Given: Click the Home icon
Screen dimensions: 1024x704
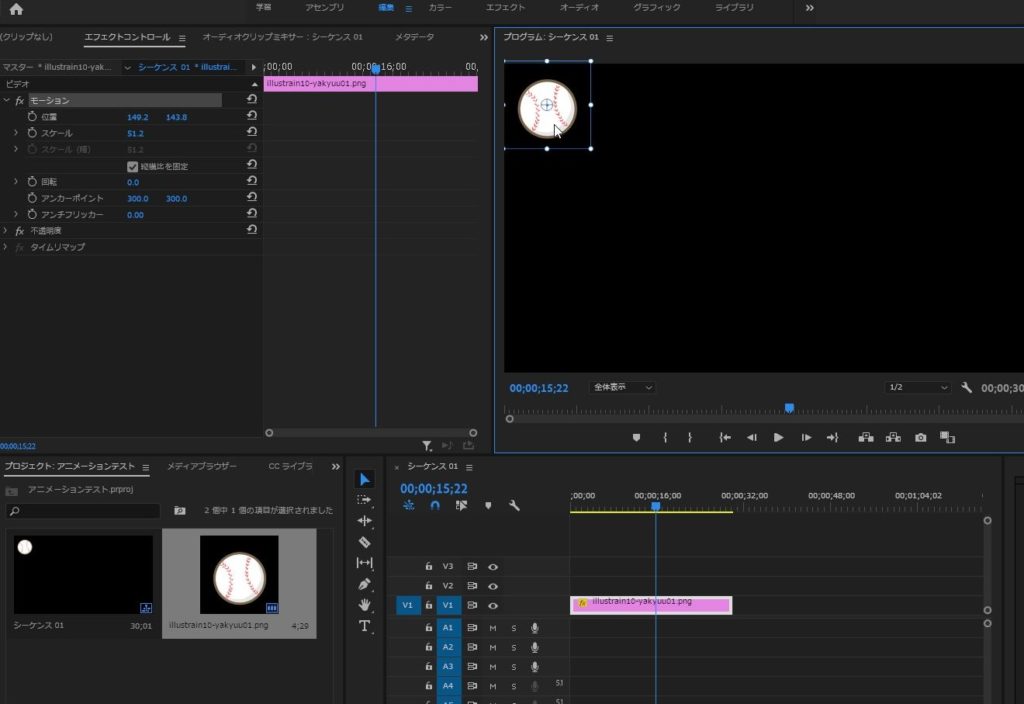Looking at the screenshot, I should (15, 9).
